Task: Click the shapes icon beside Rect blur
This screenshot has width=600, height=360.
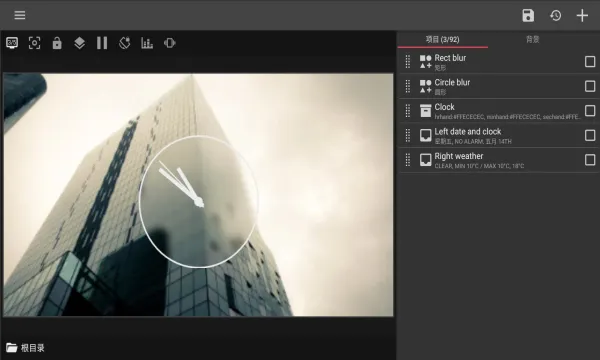Action: (x=426, y=62)
